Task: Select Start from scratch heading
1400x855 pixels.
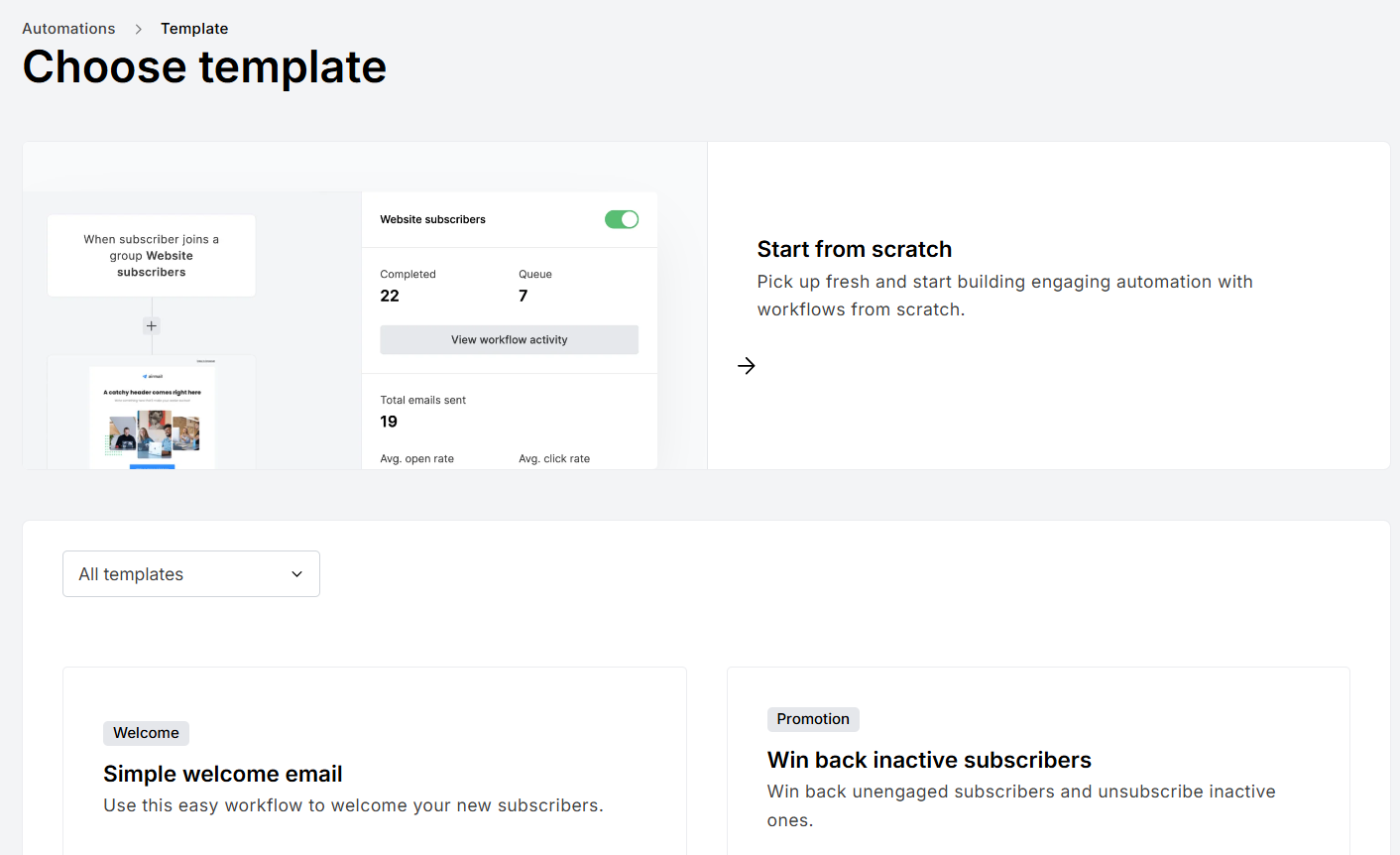Action: tap(855, 249)
